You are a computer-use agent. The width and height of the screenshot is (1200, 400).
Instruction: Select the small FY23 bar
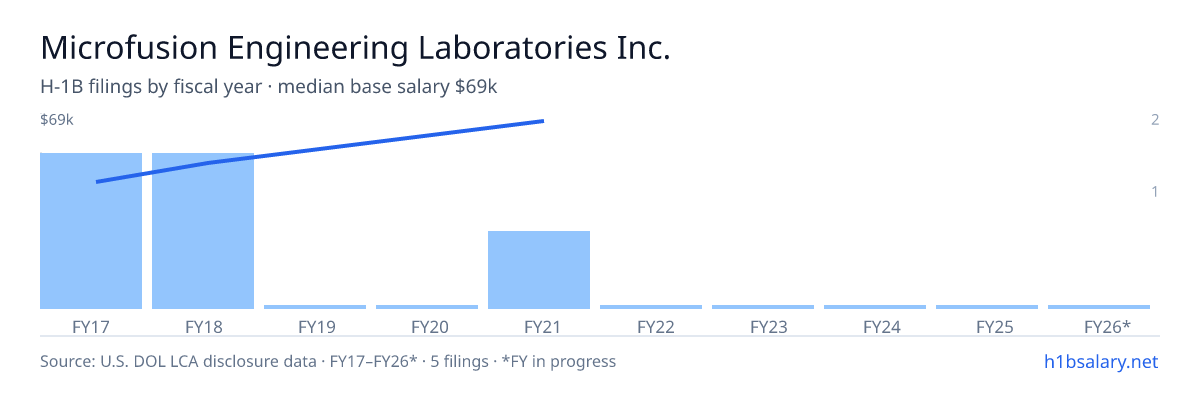763,307
